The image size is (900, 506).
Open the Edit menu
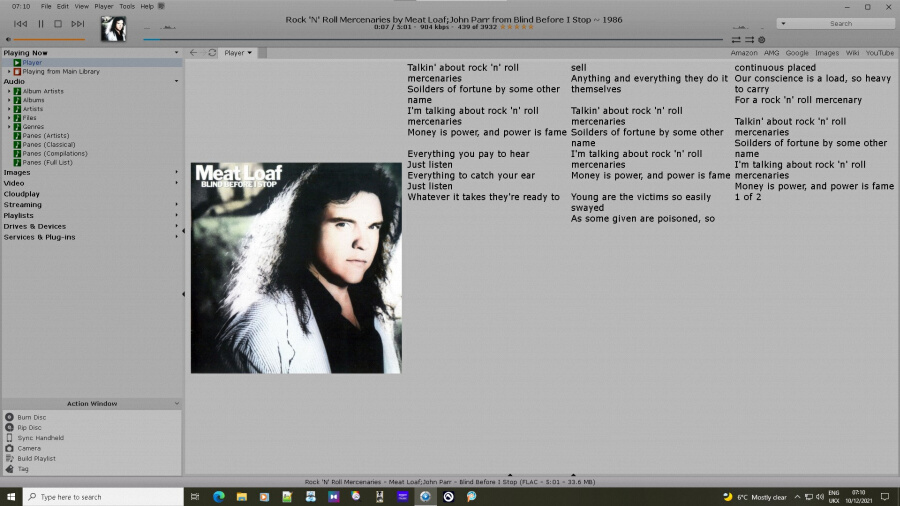(x=63, y=6)
